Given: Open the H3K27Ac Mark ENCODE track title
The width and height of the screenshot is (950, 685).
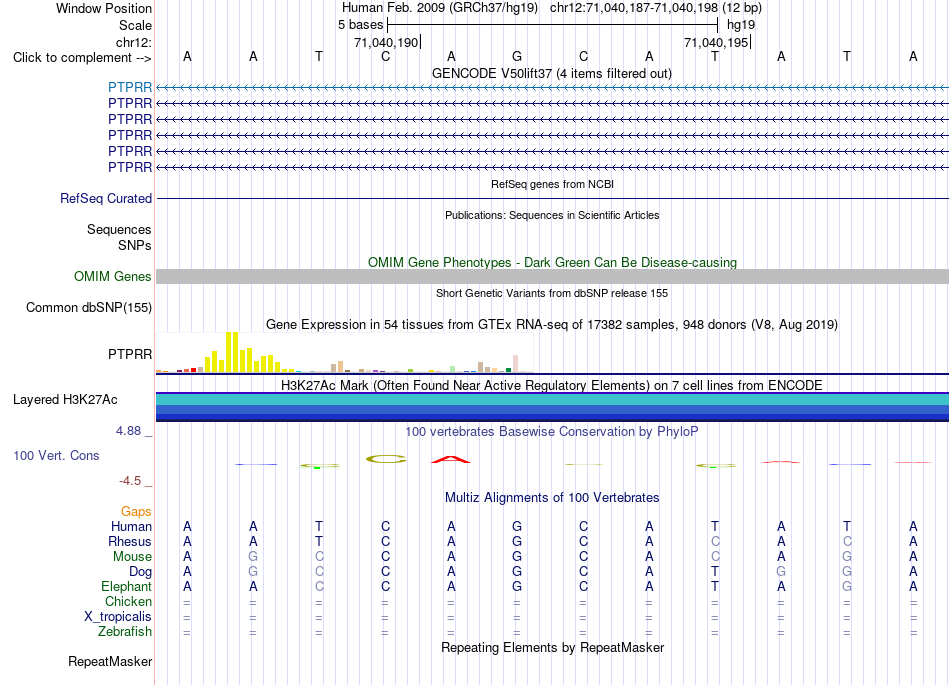Looking at the screenshot, I should pos(552,385).
